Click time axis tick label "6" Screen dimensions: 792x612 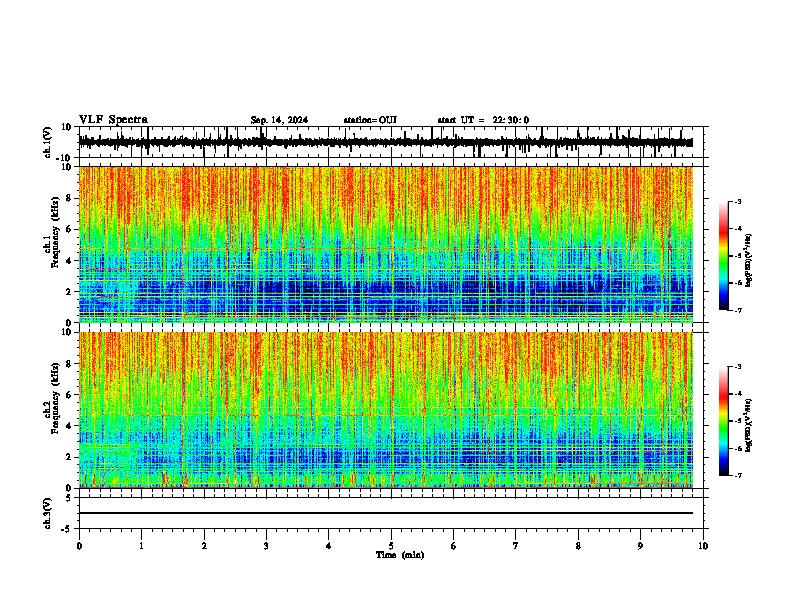[x=454, y=546]
